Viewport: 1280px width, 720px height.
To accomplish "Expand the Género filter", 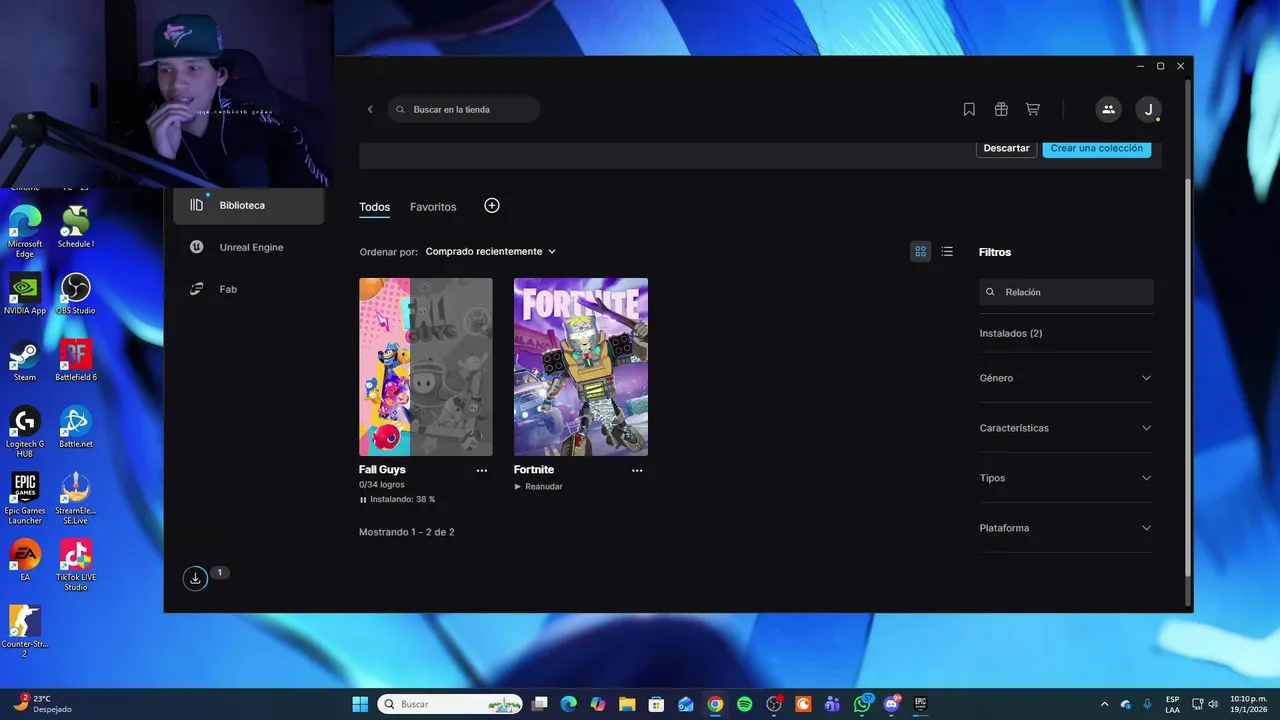I will (x=1066, y=378).
